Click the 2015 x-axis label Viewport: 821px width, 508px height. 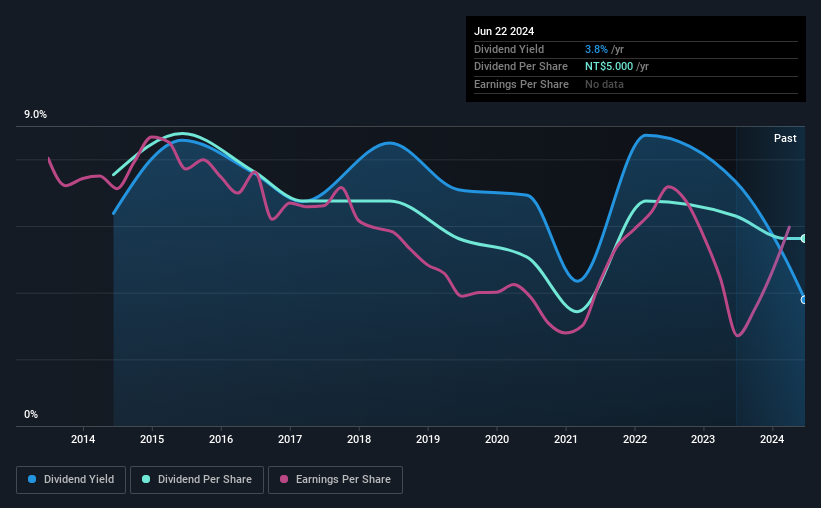(152, 439)
